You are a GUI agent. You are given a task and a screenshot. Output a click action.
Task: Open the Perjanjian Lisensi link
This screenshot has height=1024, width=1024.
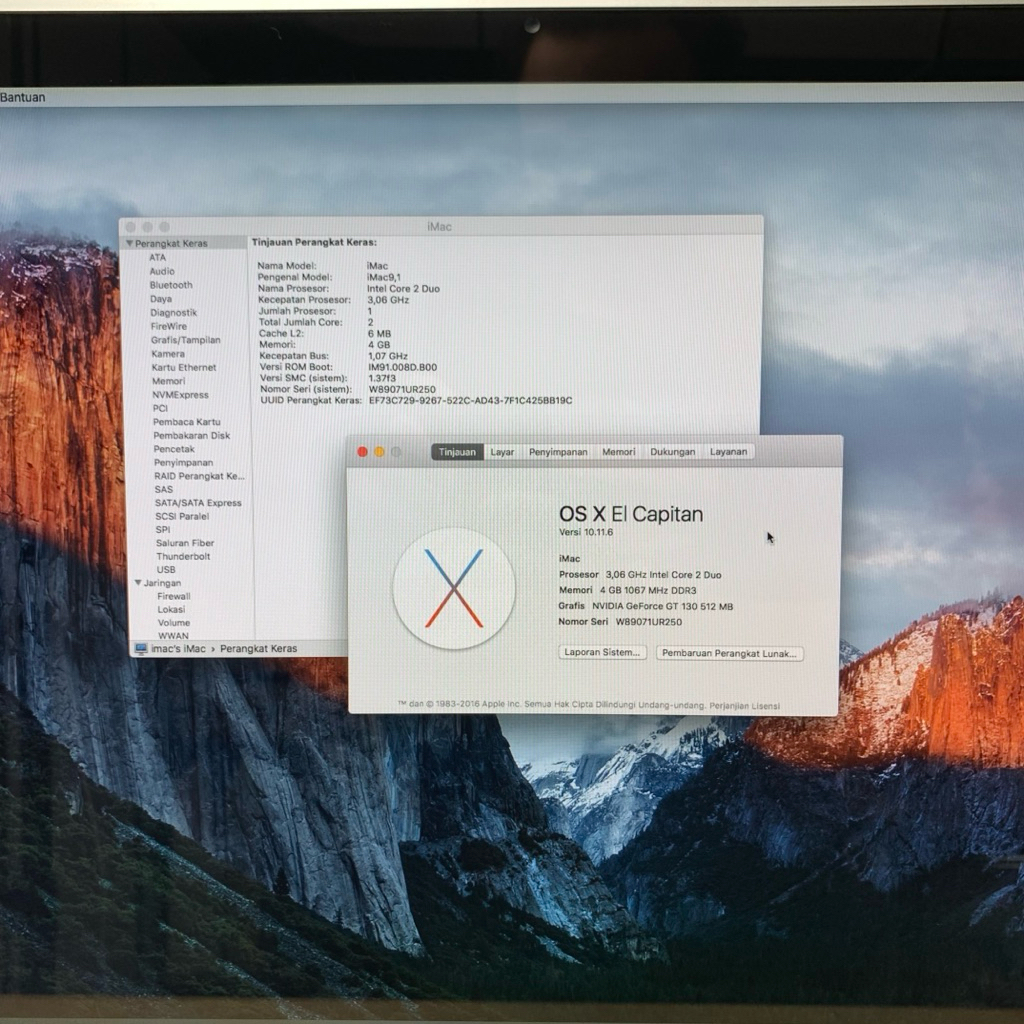[744, 706]
